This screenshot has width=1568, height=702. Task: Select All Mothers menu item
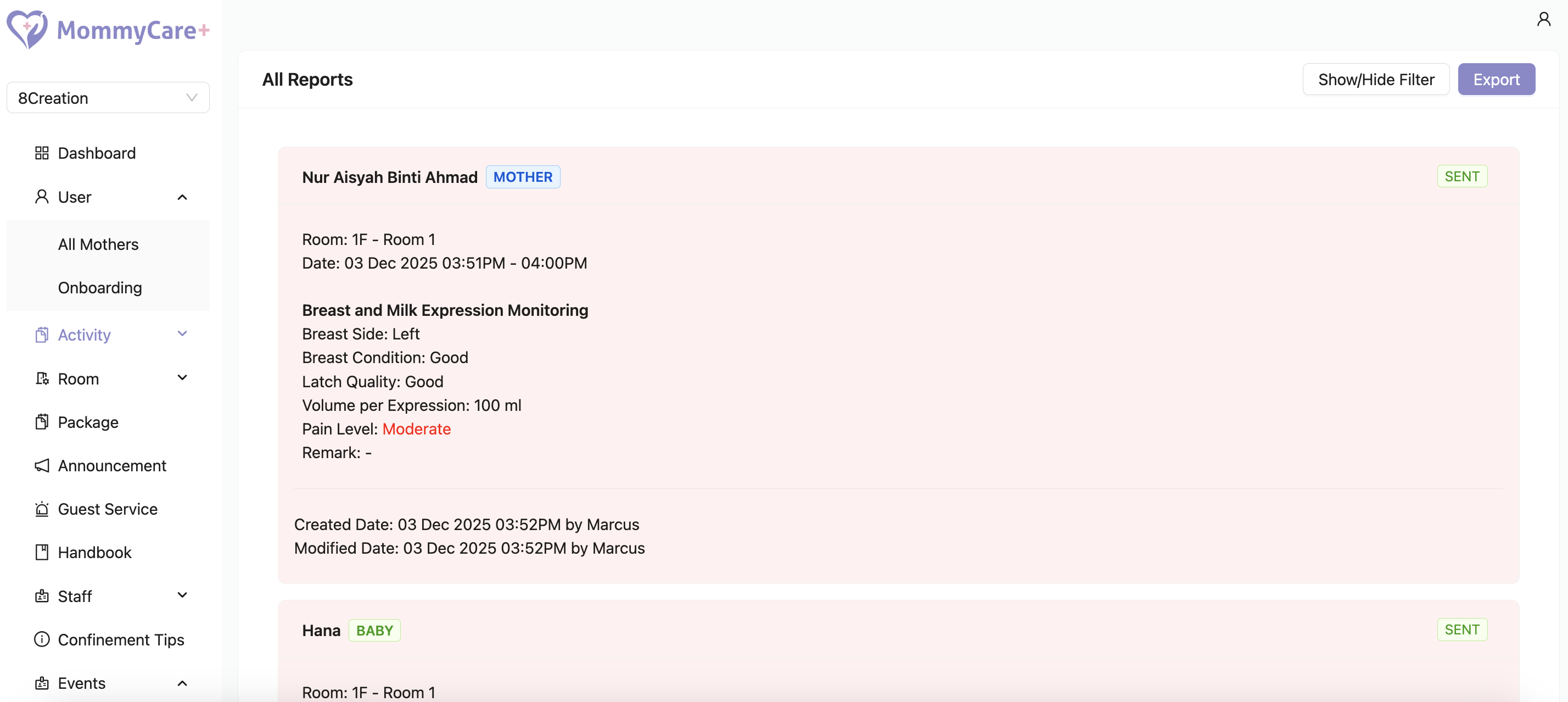tap(98, 244)
